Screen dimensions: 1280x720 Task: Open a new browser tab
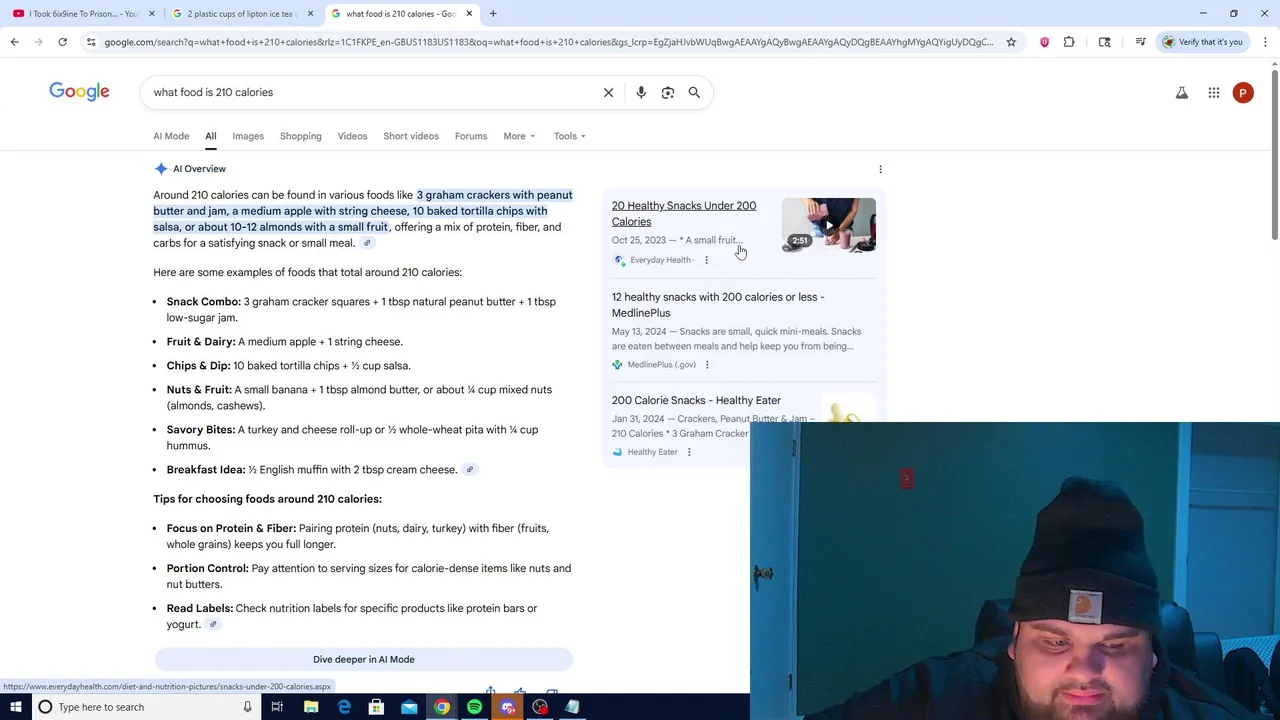click(493, 13)
